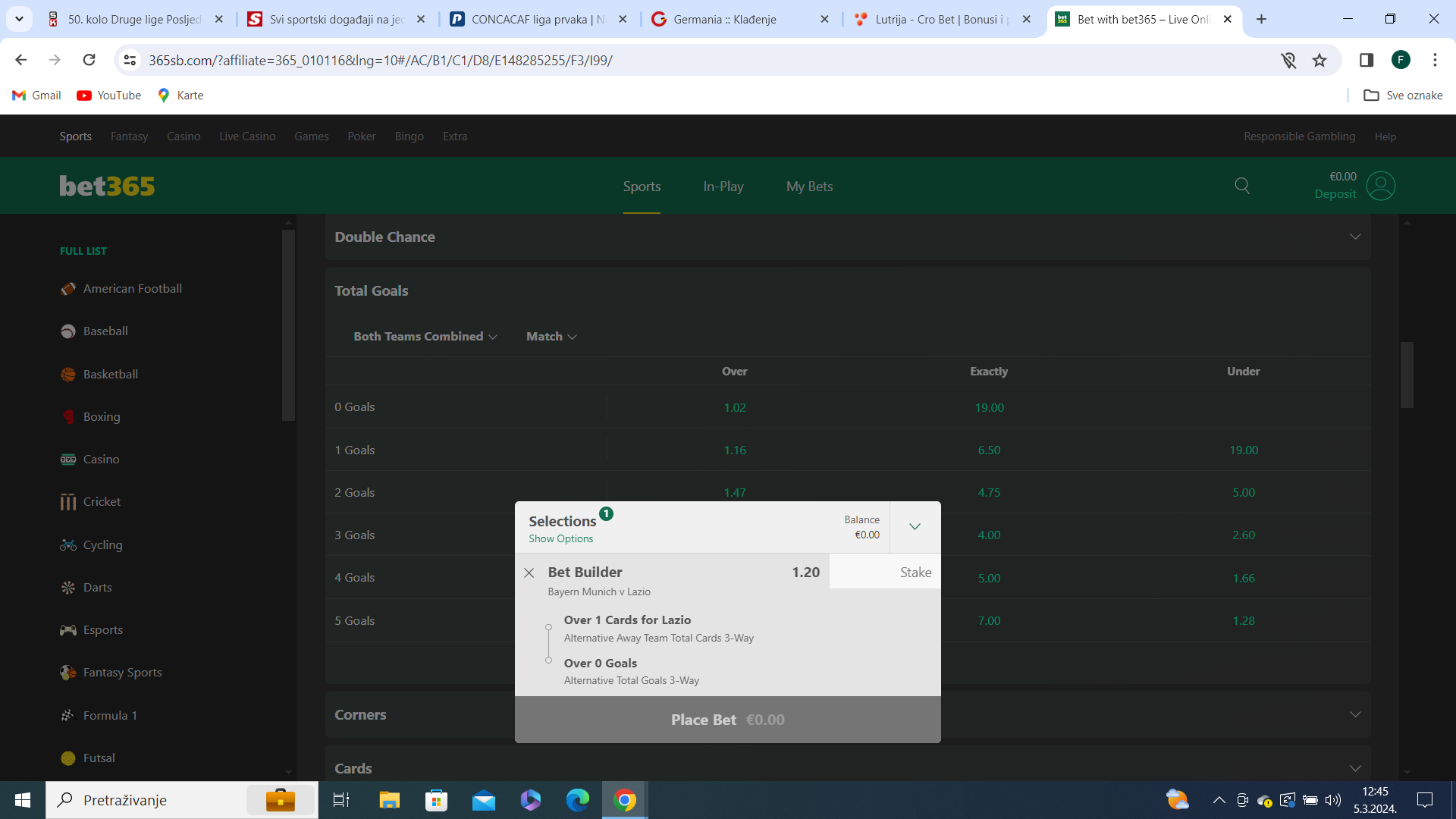Open the Cycling sport icon in sidebar
Screen dimensions: 1456x819
[68, 545]
